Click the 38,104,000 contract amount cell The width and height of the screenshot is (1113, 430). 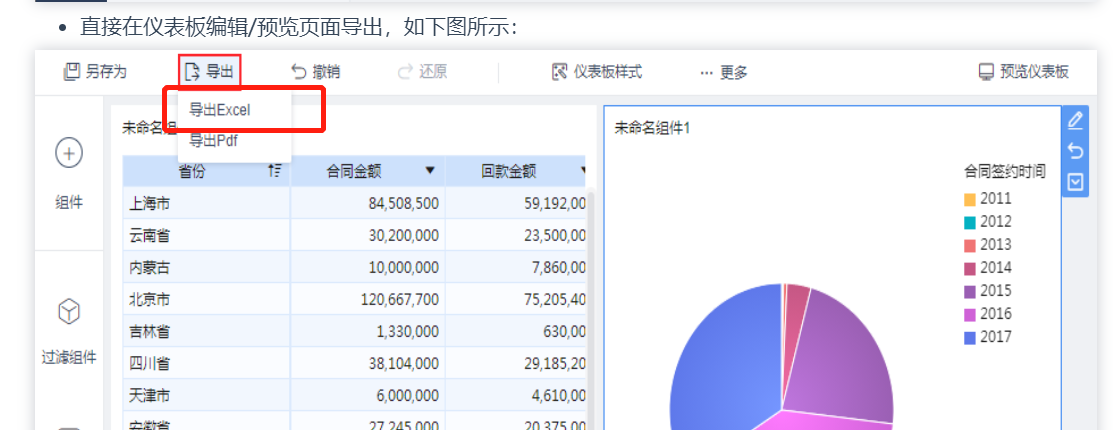tap(368, 363)
